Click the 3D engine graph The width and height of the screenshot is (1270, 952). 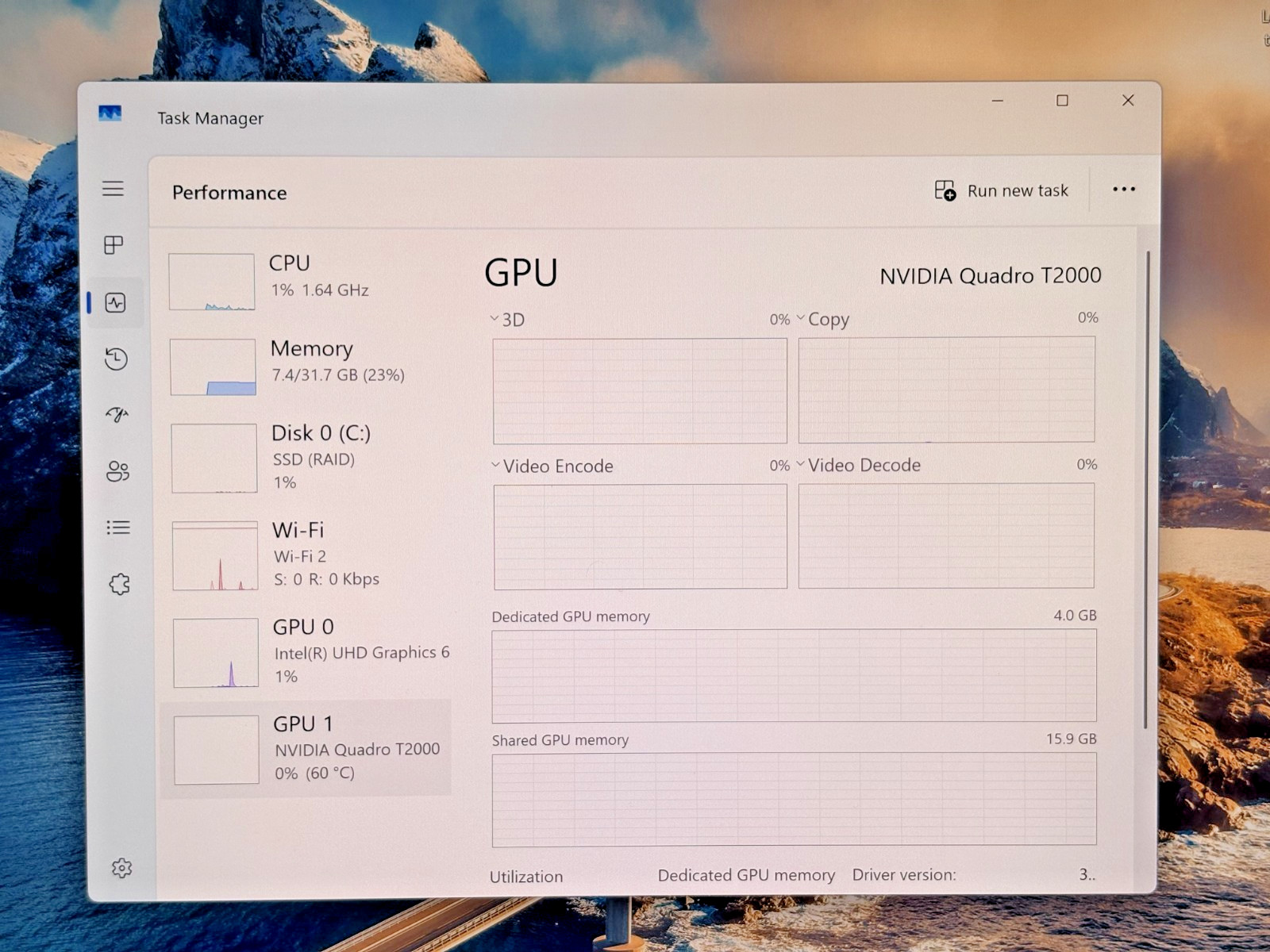[640, 391]
